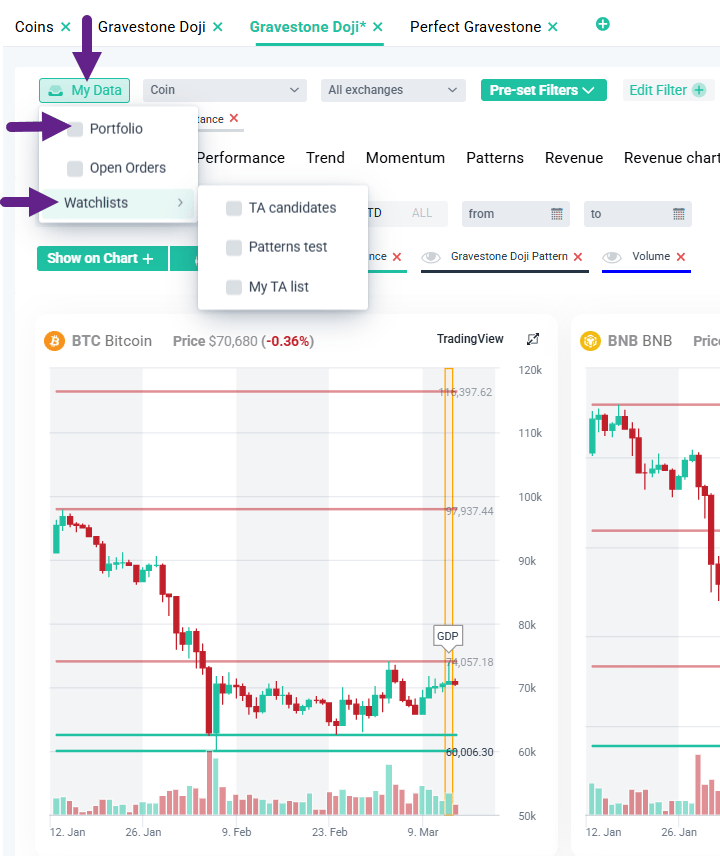Open the All exchanges dropdown
This screenshot has width=720, height=856.
click(392, 90)
